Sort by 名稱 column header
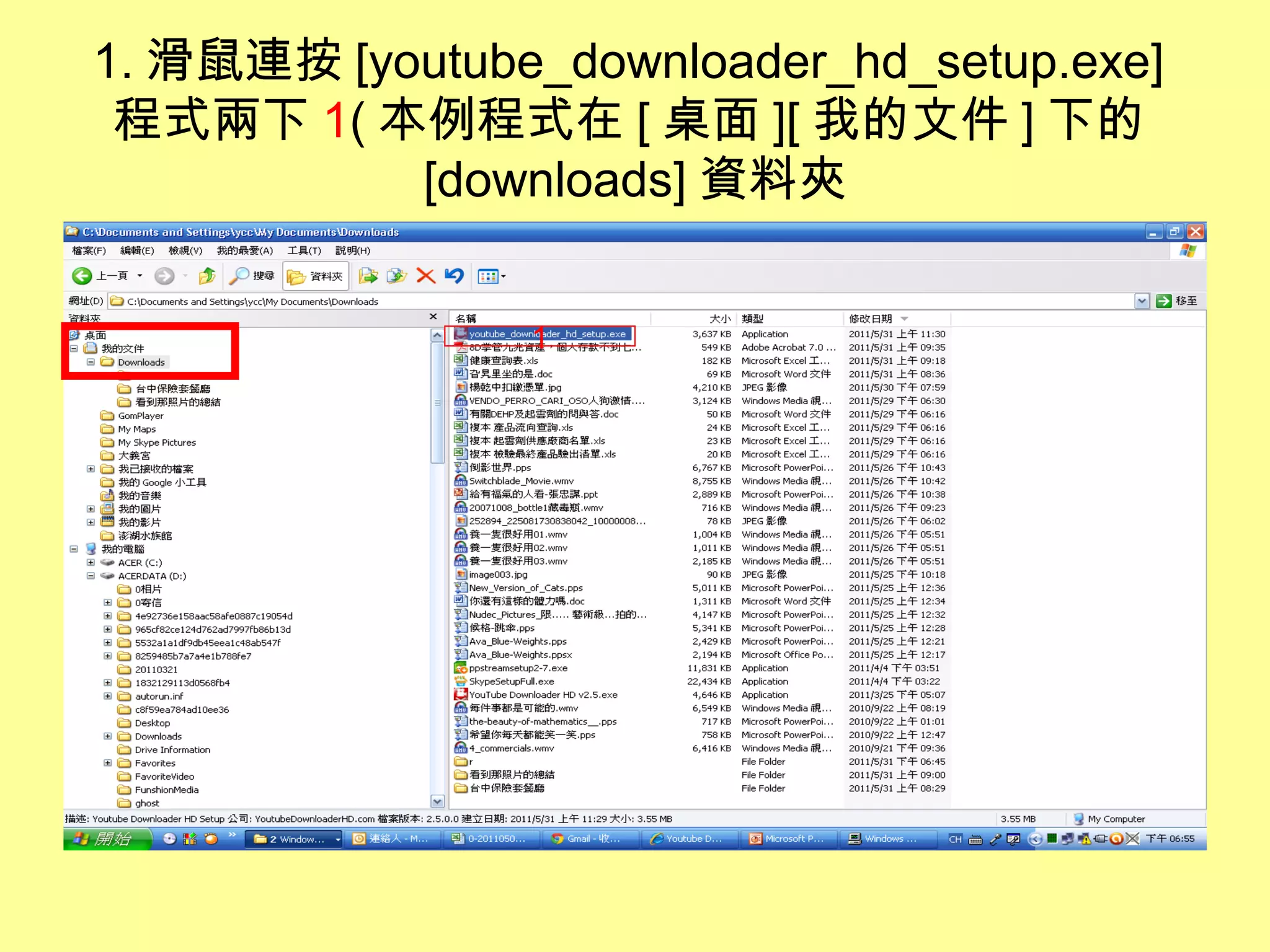Image resolution: width=1270 pixels, height=952 pixels. (549, 319)
